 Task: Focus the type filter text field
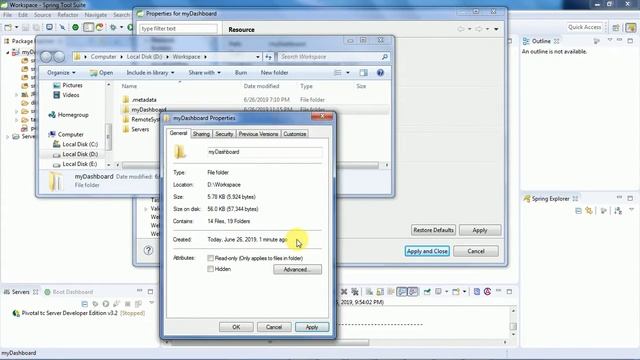(x=178, y=29)
